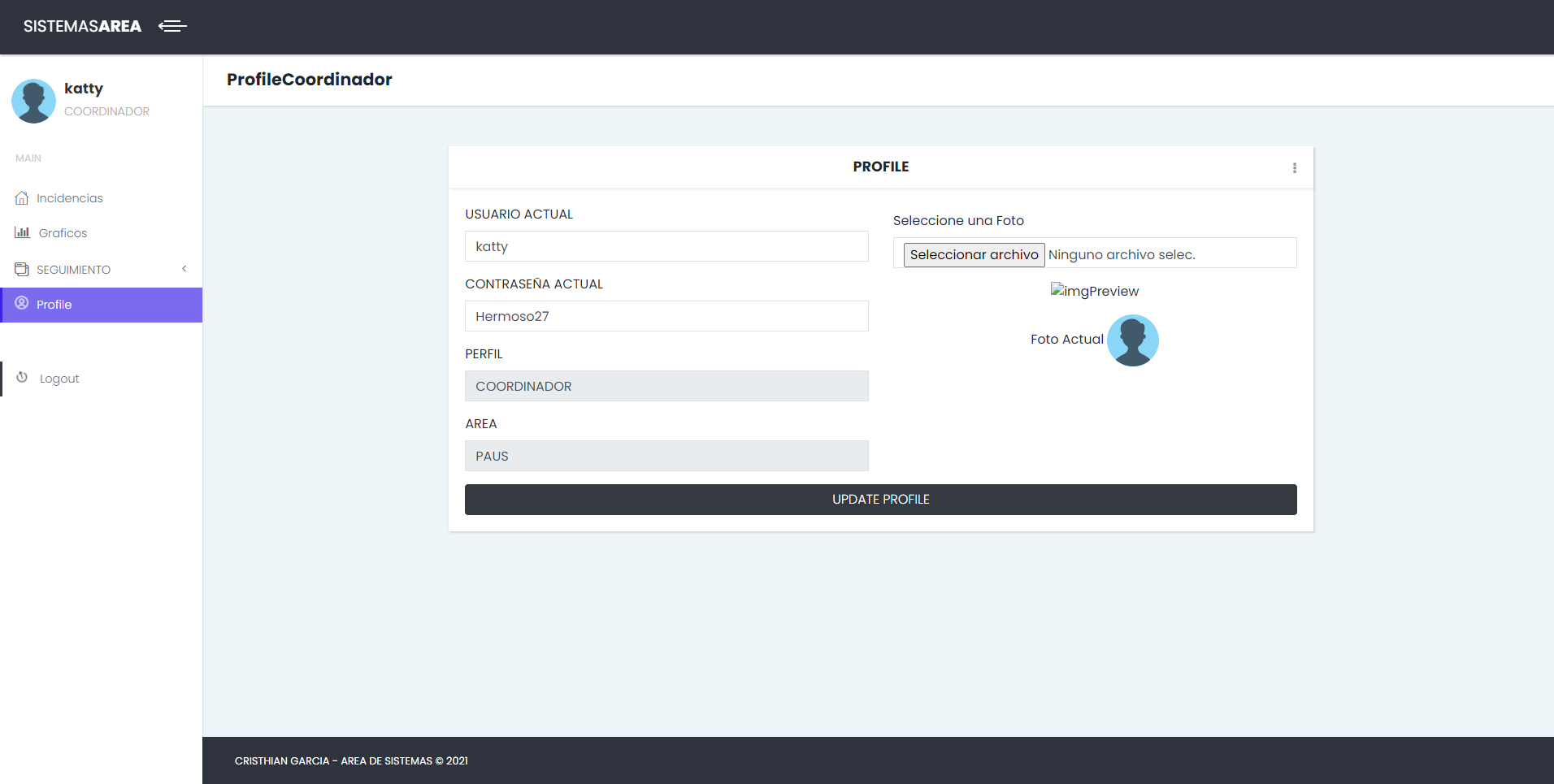Viewport: 1554px width, 784px height.
Task: Expand the SEGUIMIENTO submenu chevron
Action: (x=184, y=268)
